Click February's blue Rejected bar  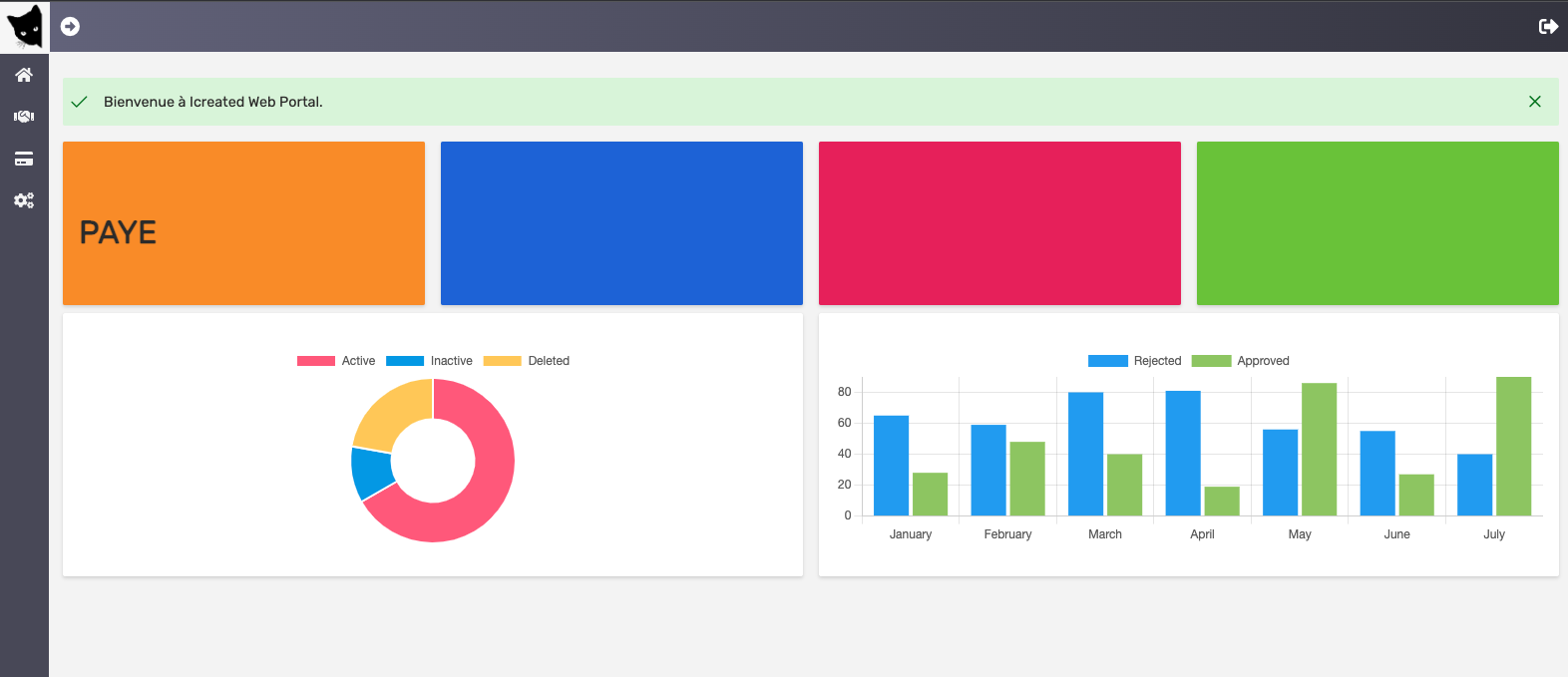coord(988,471)
